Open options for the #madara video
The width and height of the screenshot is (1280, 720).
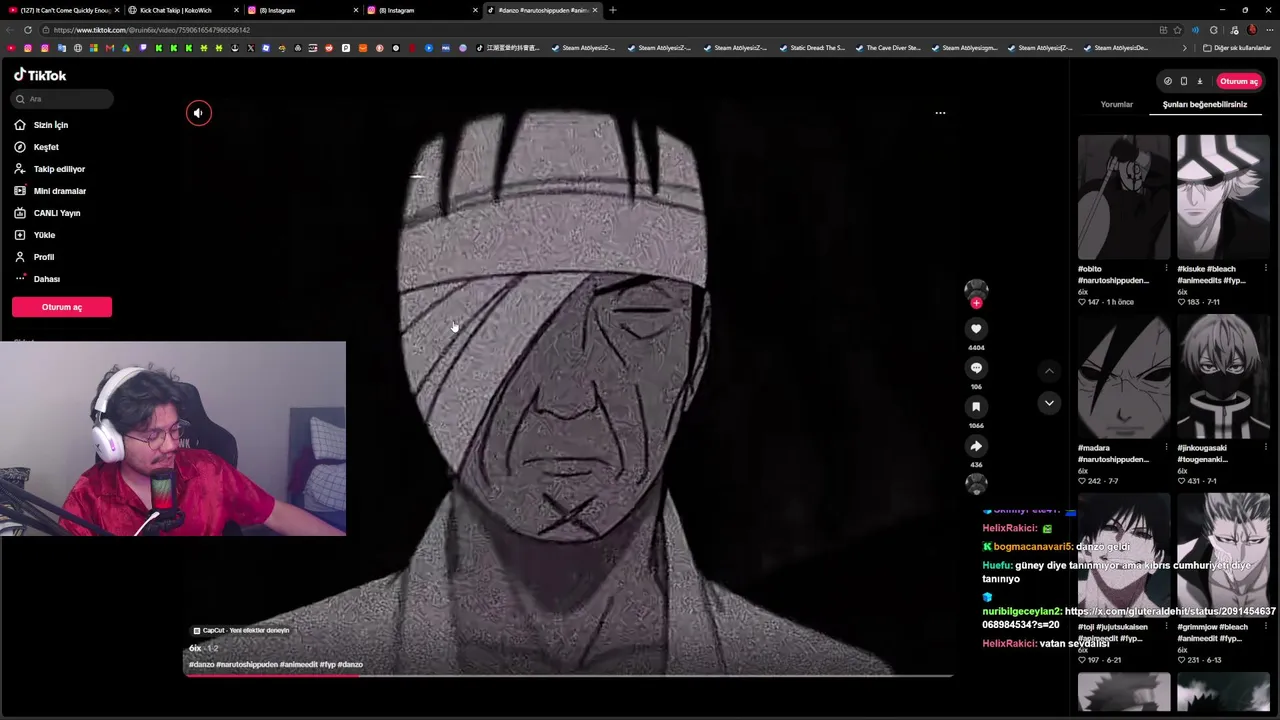1166,448
